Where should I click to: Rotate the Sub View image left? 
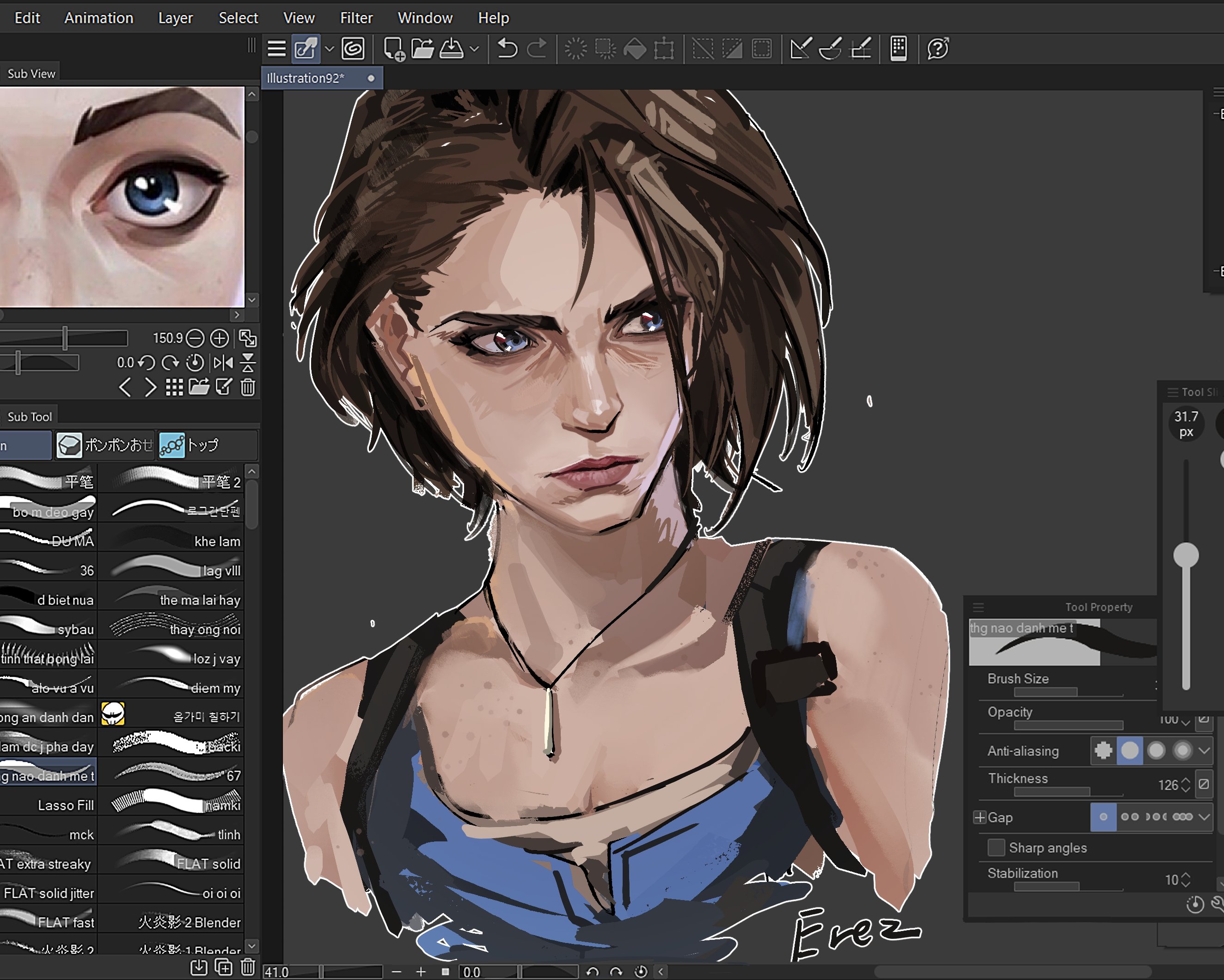[x=147, y=363]
